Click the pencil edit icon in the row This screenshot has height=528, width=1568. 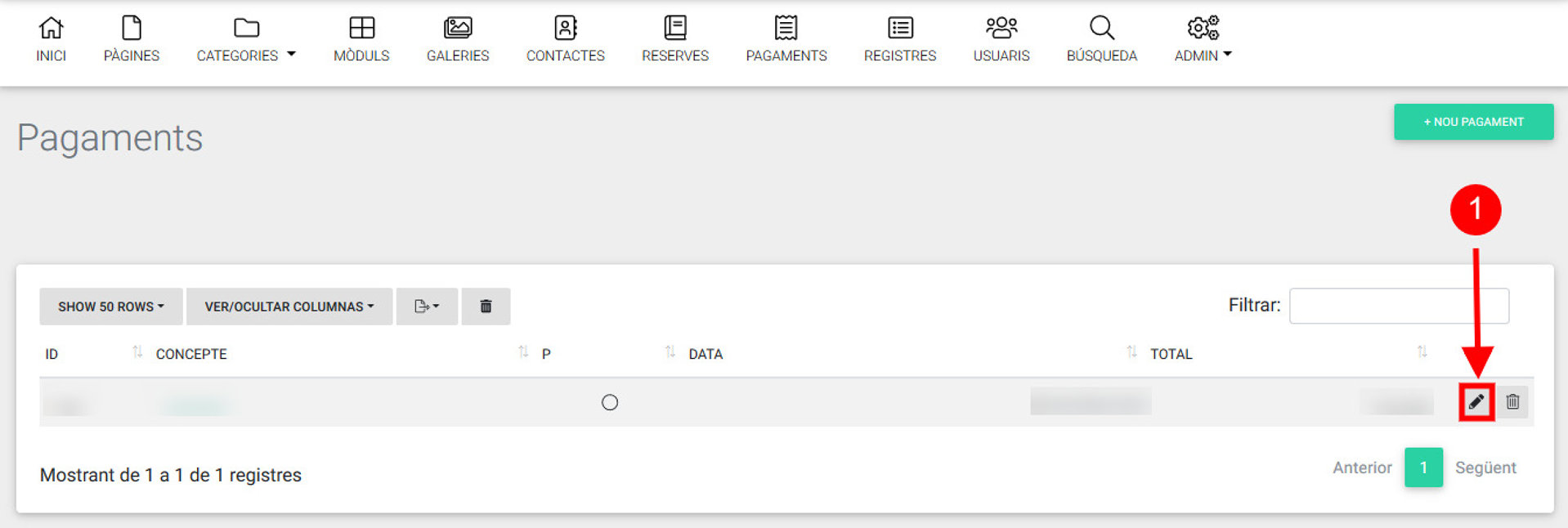click(x=1476, y=402)
